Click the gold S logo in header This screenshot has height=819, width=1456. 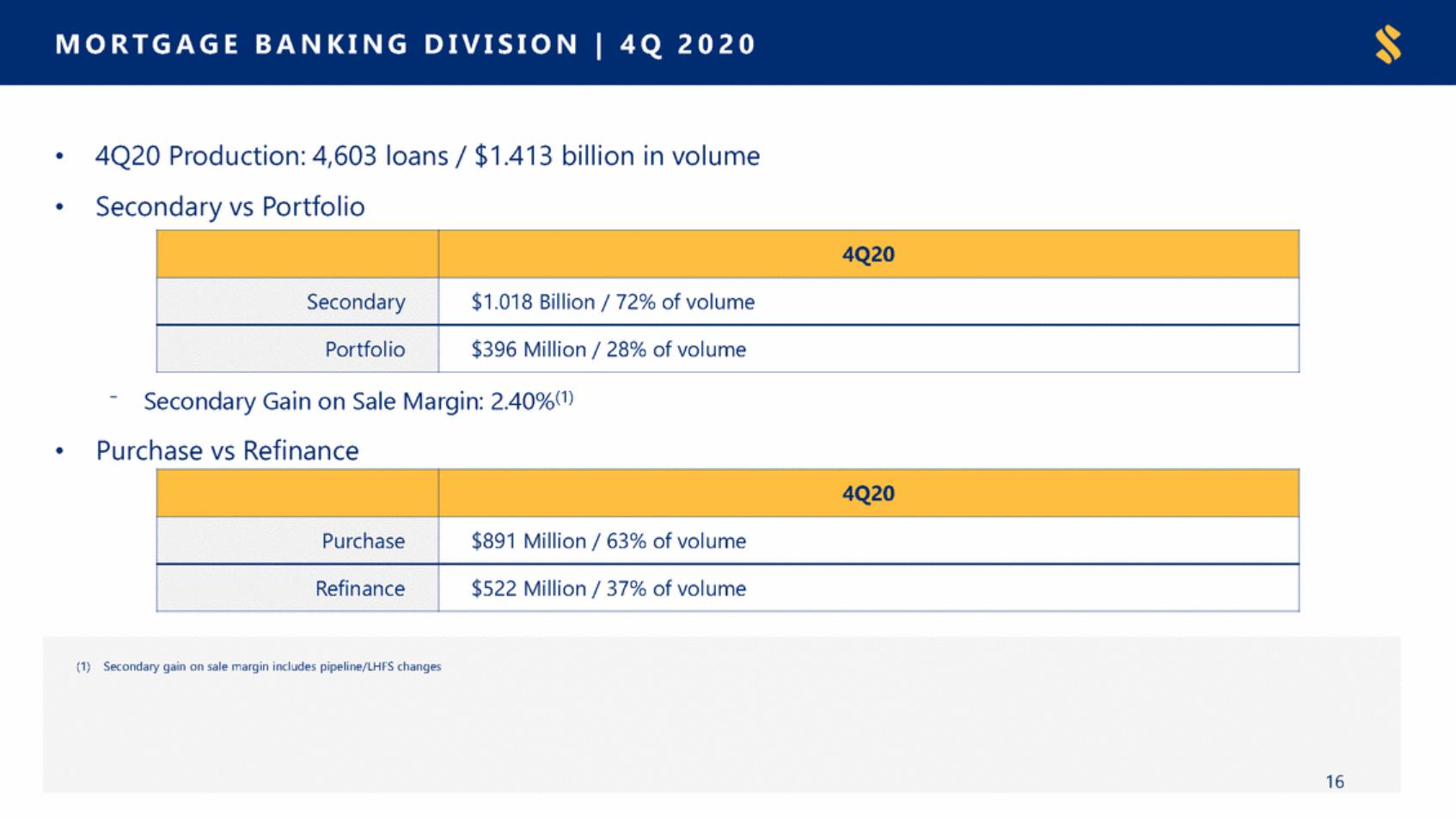pos(1388,45)
